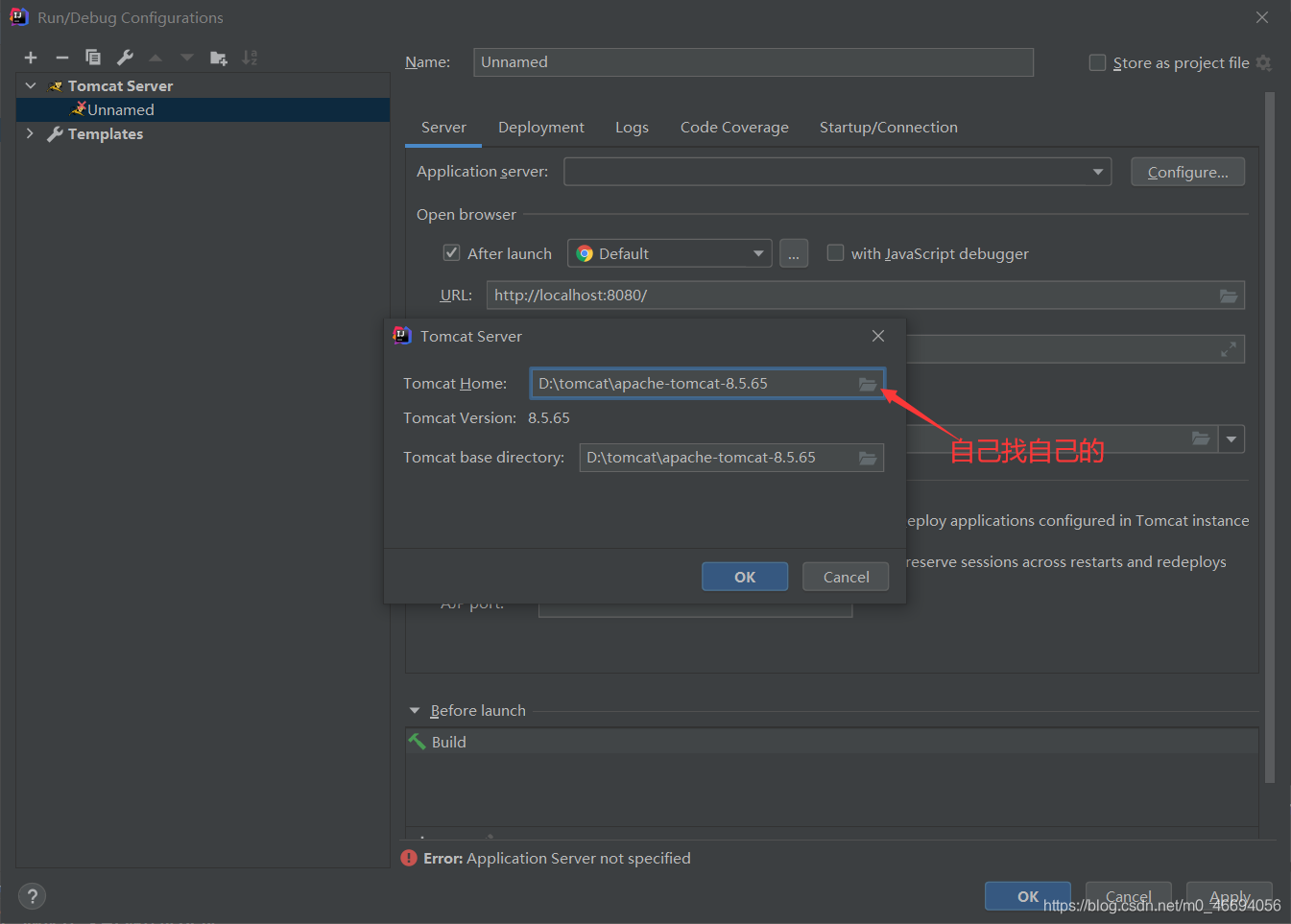The width and height of the screenshot is (1291, 924).
Task: Select Build task row in Before launch
Action: [832, 742]
